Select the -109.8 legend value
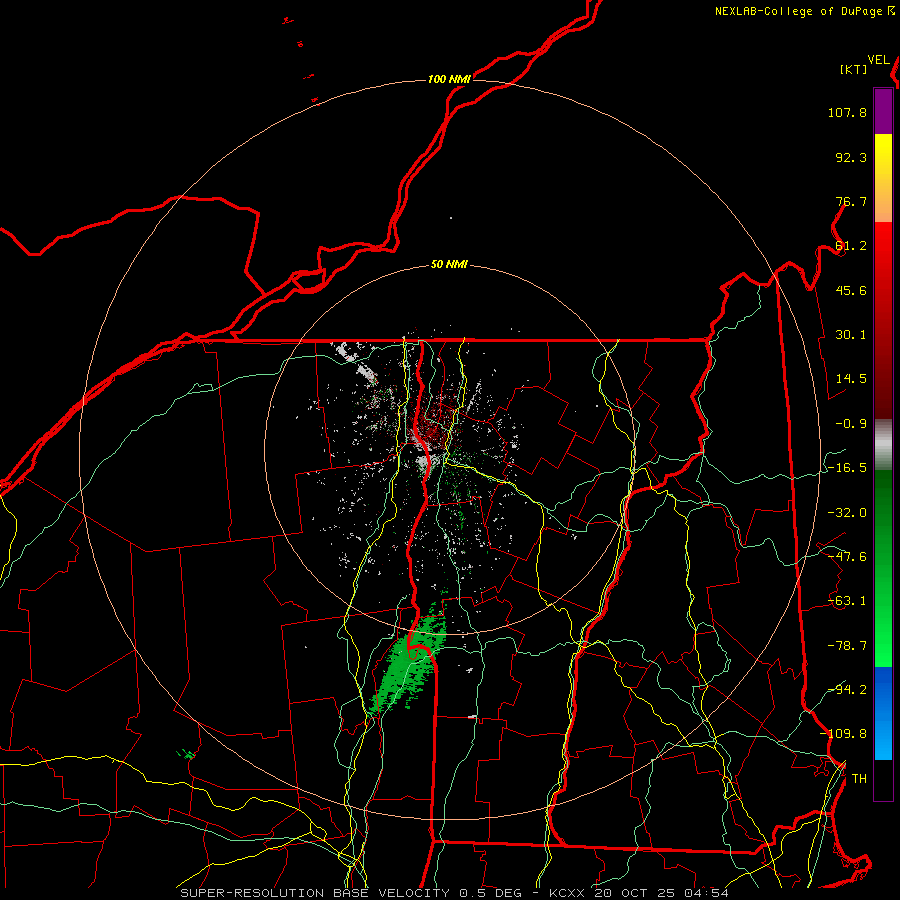This screenshot has height=900, width=900. pos(843,734)
